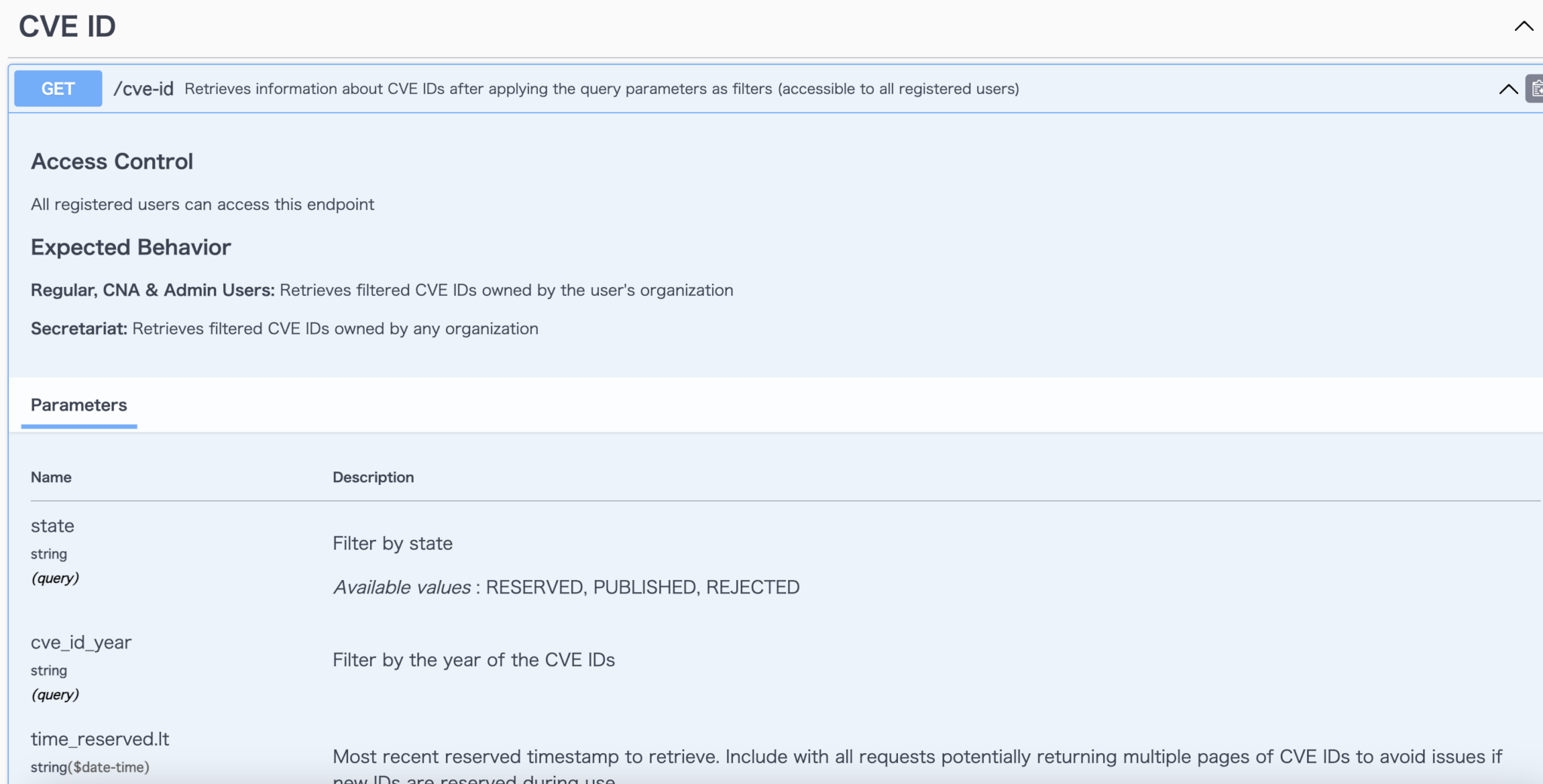Image resolution: width=1543 pixels, height=784 pixels.
Task: Click 'Filter by the year of the CVE IDs'
Action: click(474, 660)
